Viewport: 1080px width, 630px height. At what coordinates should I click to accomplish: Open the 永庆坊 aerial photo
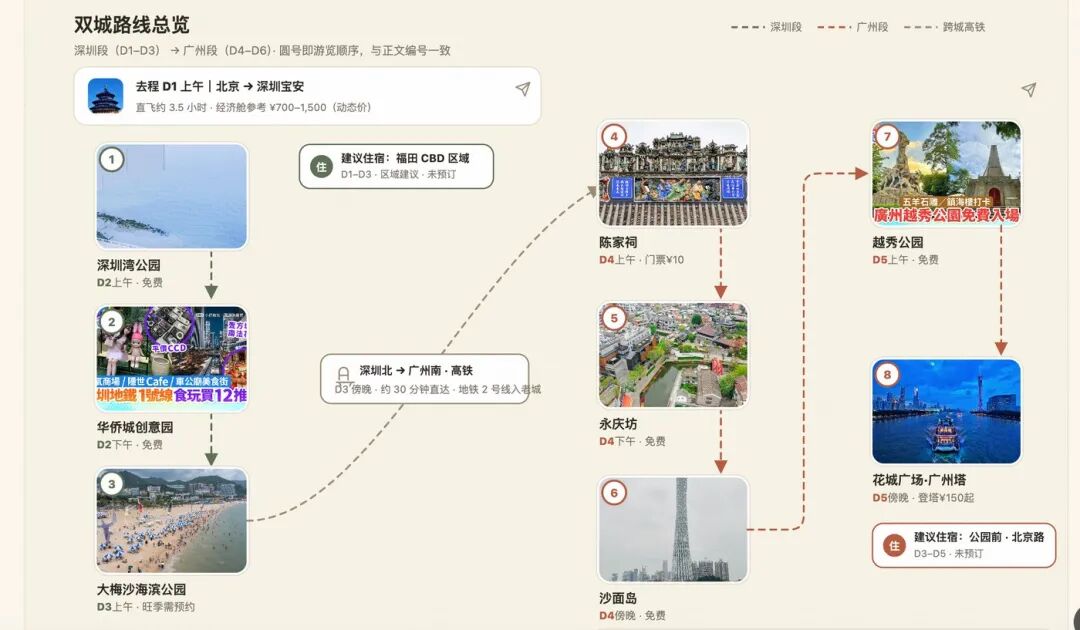[673, 355]
